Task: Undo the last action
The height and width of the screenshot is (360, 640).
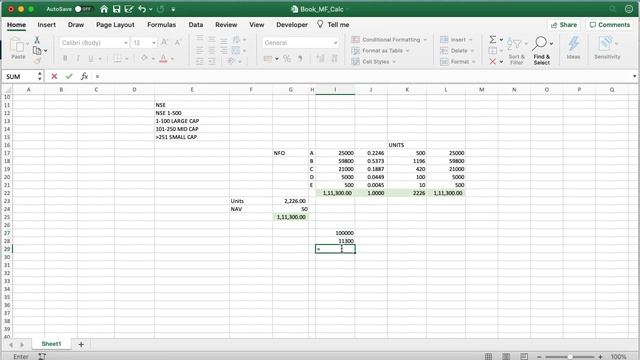Action: [142, 9]
